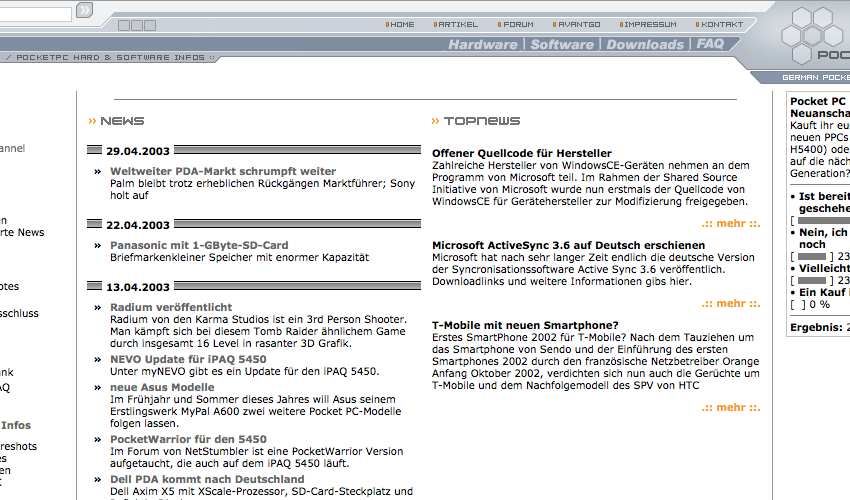Click mehr link under ActiveSync 3.6 article
This screenshot has width=850, height=500.
tap(731, 304)
